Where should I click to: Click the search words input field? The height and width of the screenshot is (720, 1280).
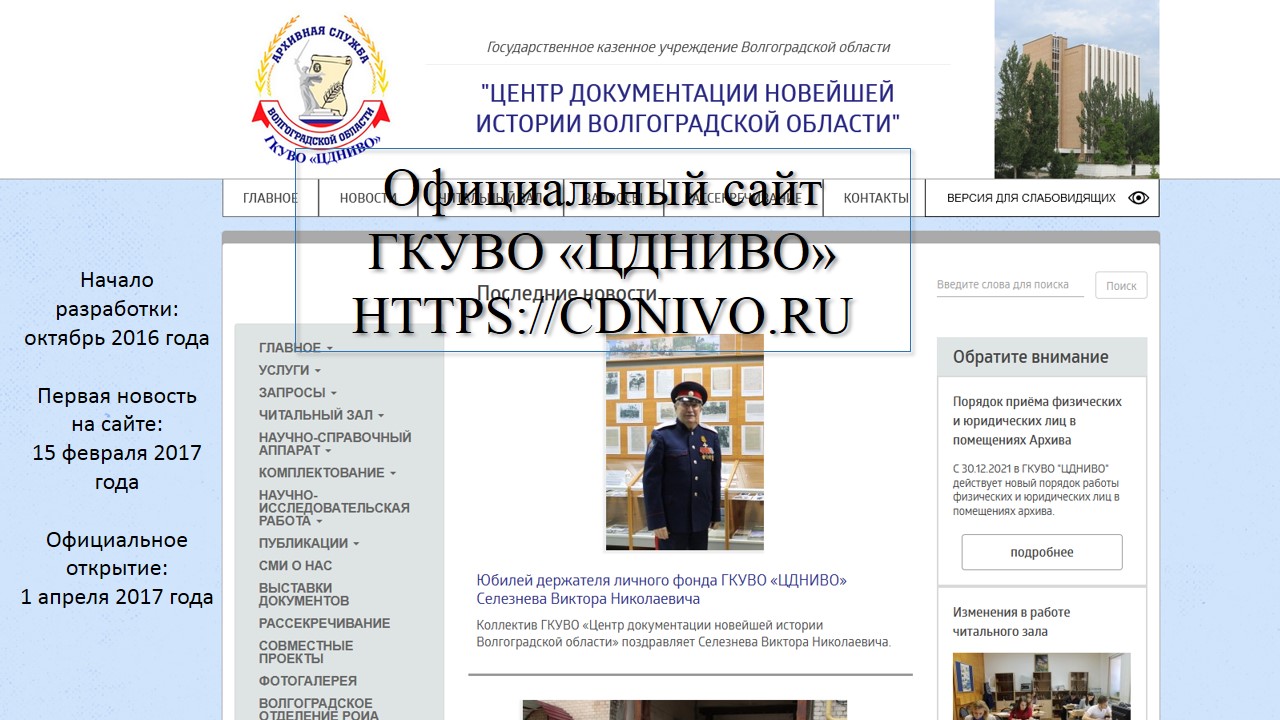1010,285
